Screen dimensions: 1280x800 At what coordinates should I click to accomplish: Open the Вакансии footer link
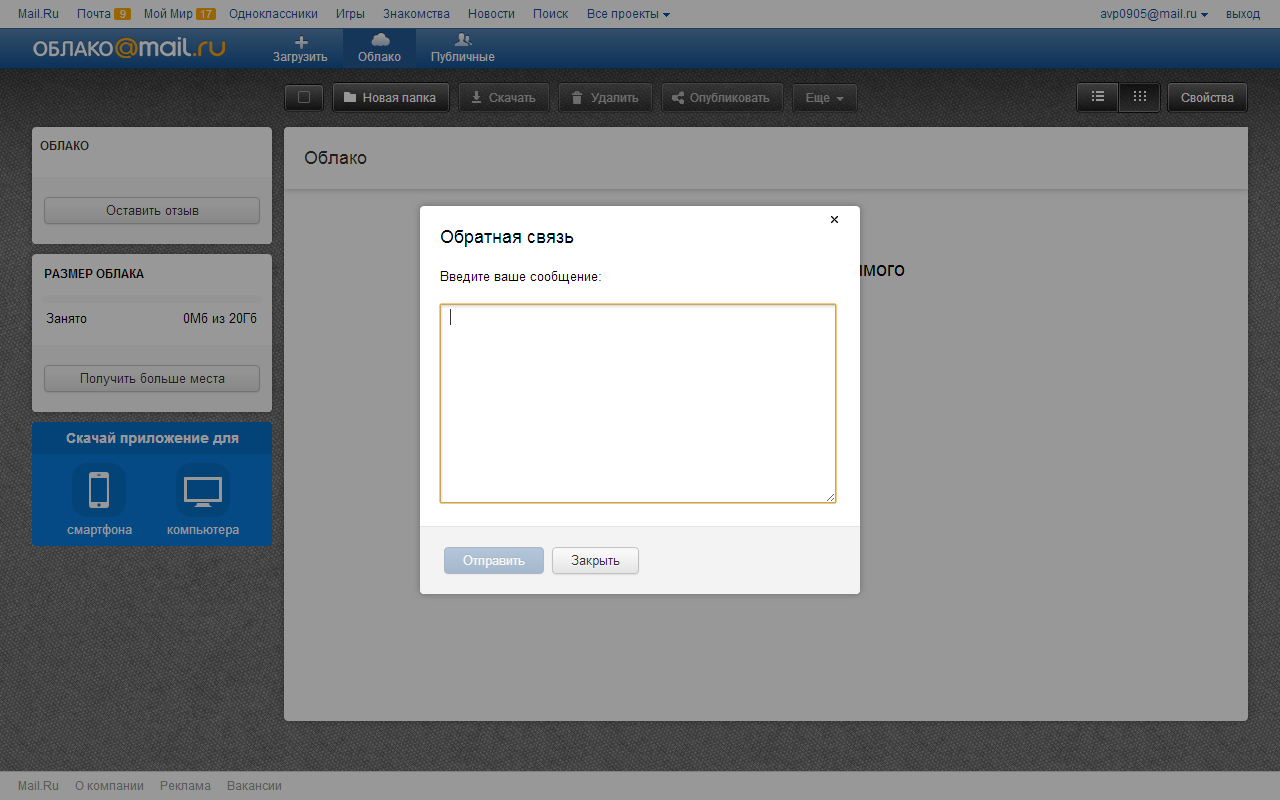pos(254,786)
